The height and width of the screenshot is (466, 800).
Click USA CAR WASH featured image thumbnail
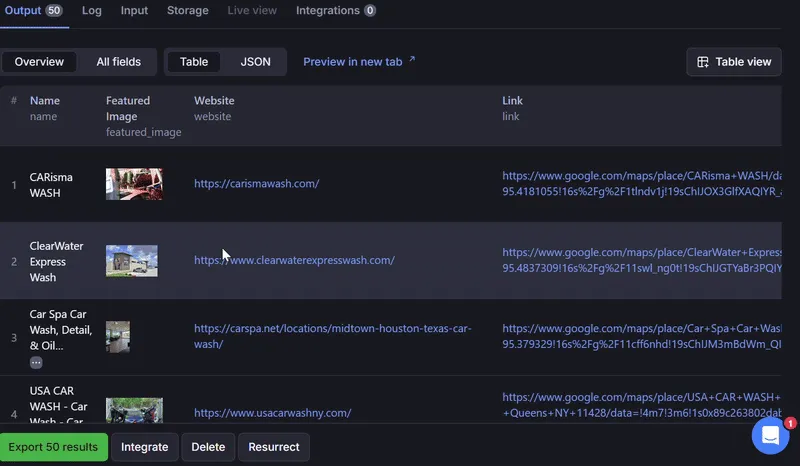coord(134,410)
